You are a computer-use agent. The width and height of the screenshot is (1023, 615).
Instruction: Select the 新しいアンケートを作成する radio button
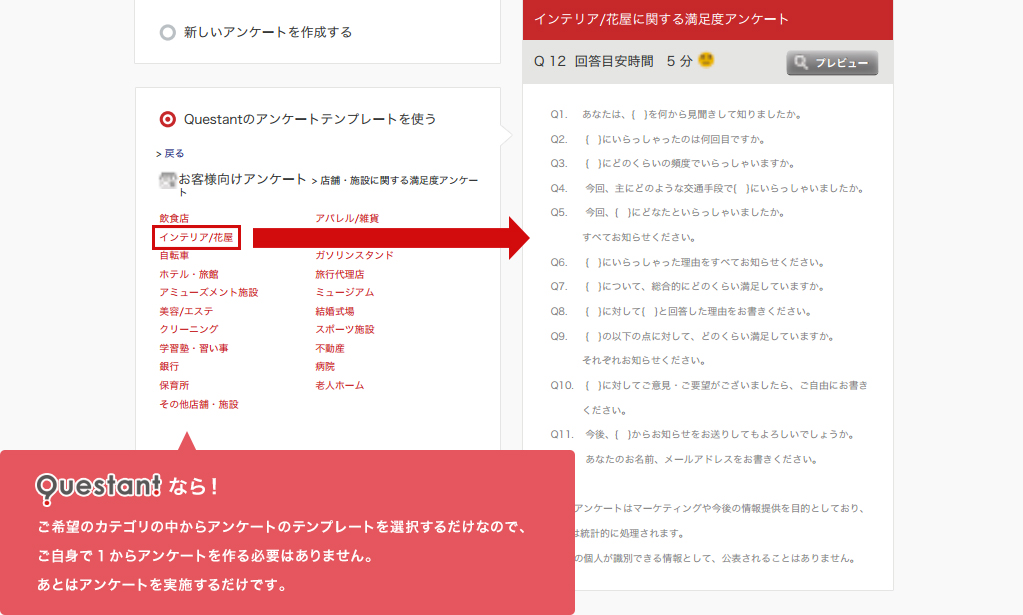pos(168,33)
